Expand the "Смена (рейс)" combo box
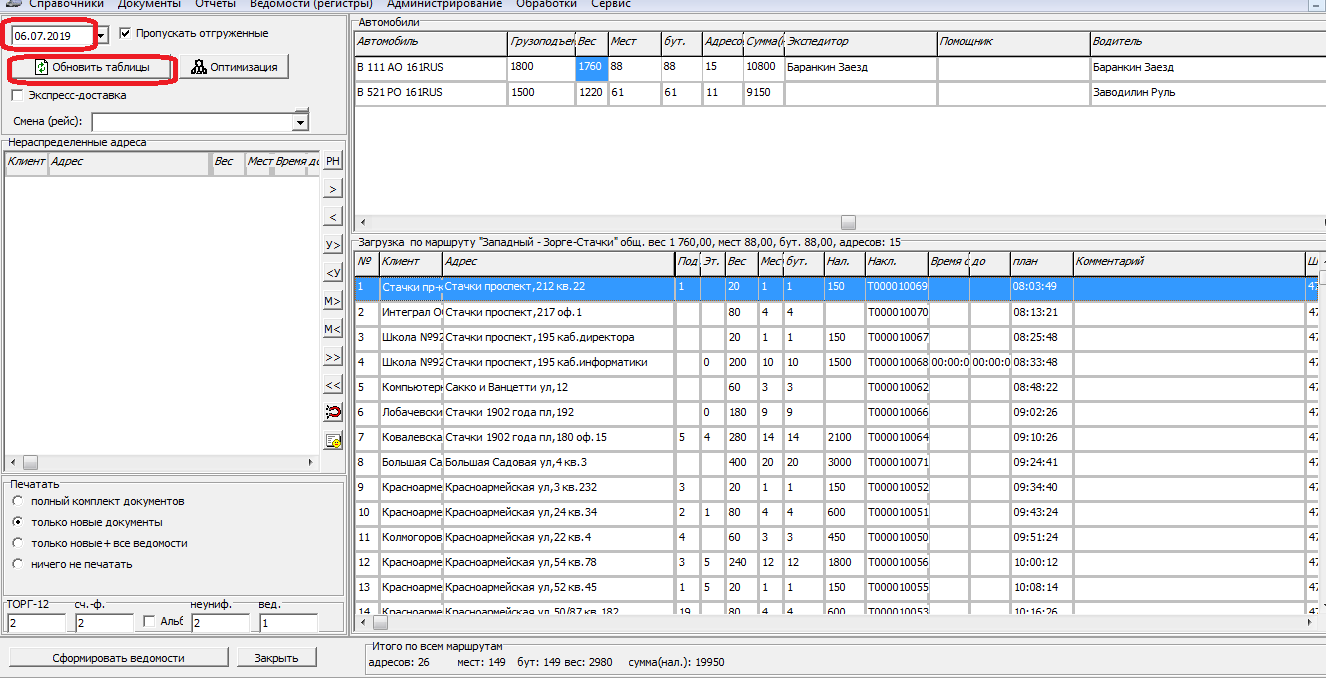The width and height of the screenshot is (1326, 678). [300, 122]
